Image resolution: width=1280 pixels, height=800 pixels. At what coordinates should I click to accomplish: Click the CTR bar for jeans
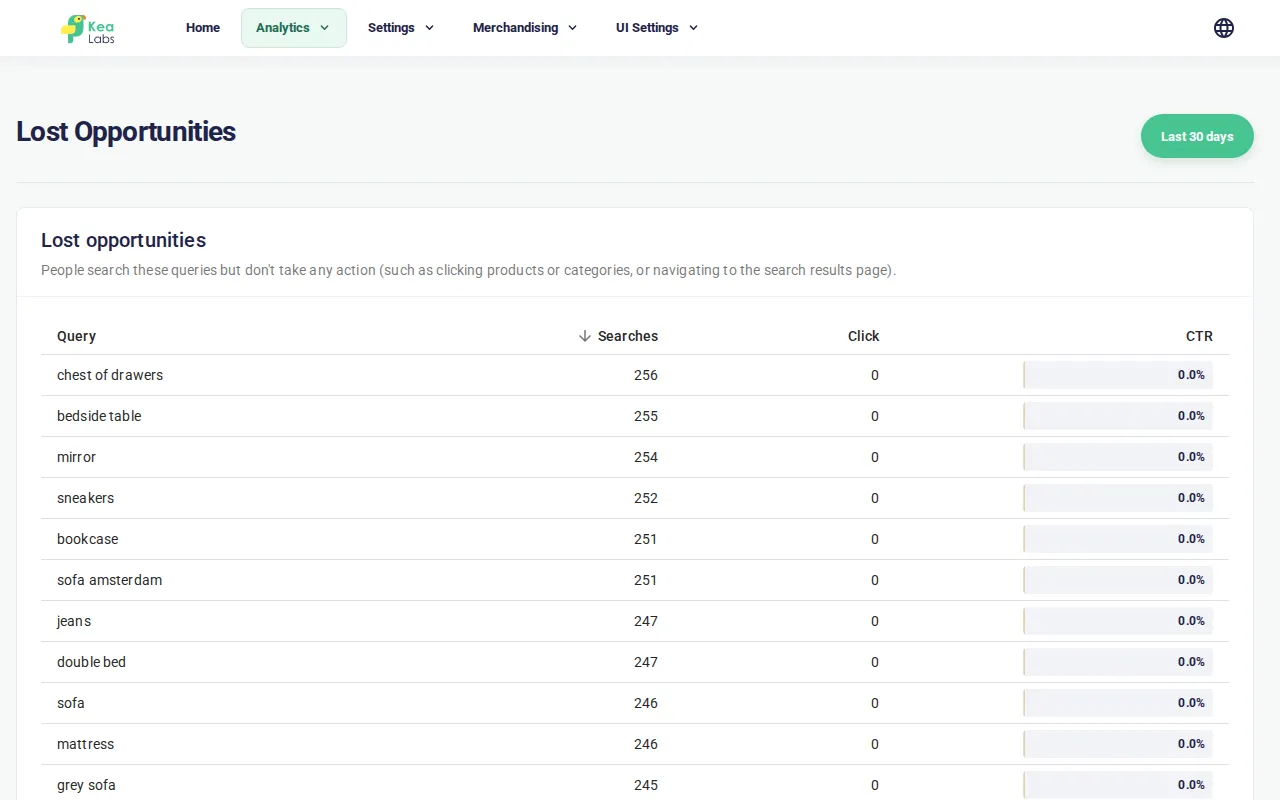tap(1118, 621)
